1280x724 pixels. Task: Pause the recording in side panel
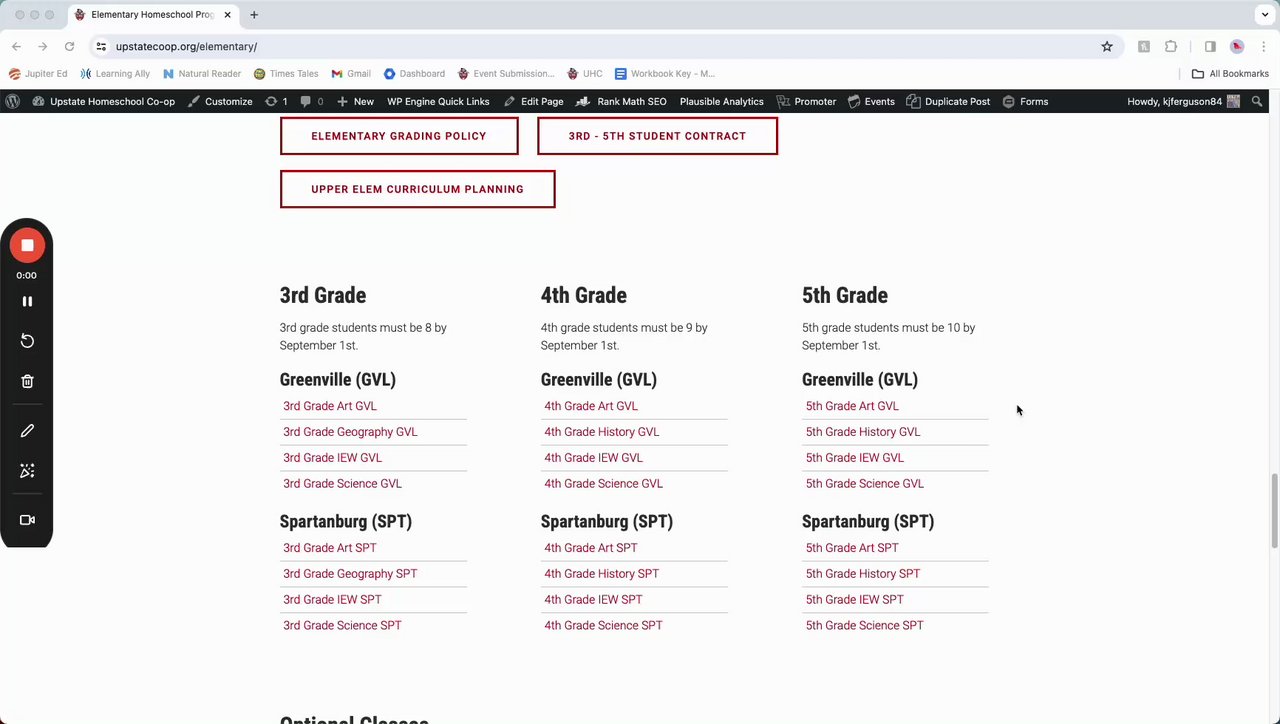point(27,301)
